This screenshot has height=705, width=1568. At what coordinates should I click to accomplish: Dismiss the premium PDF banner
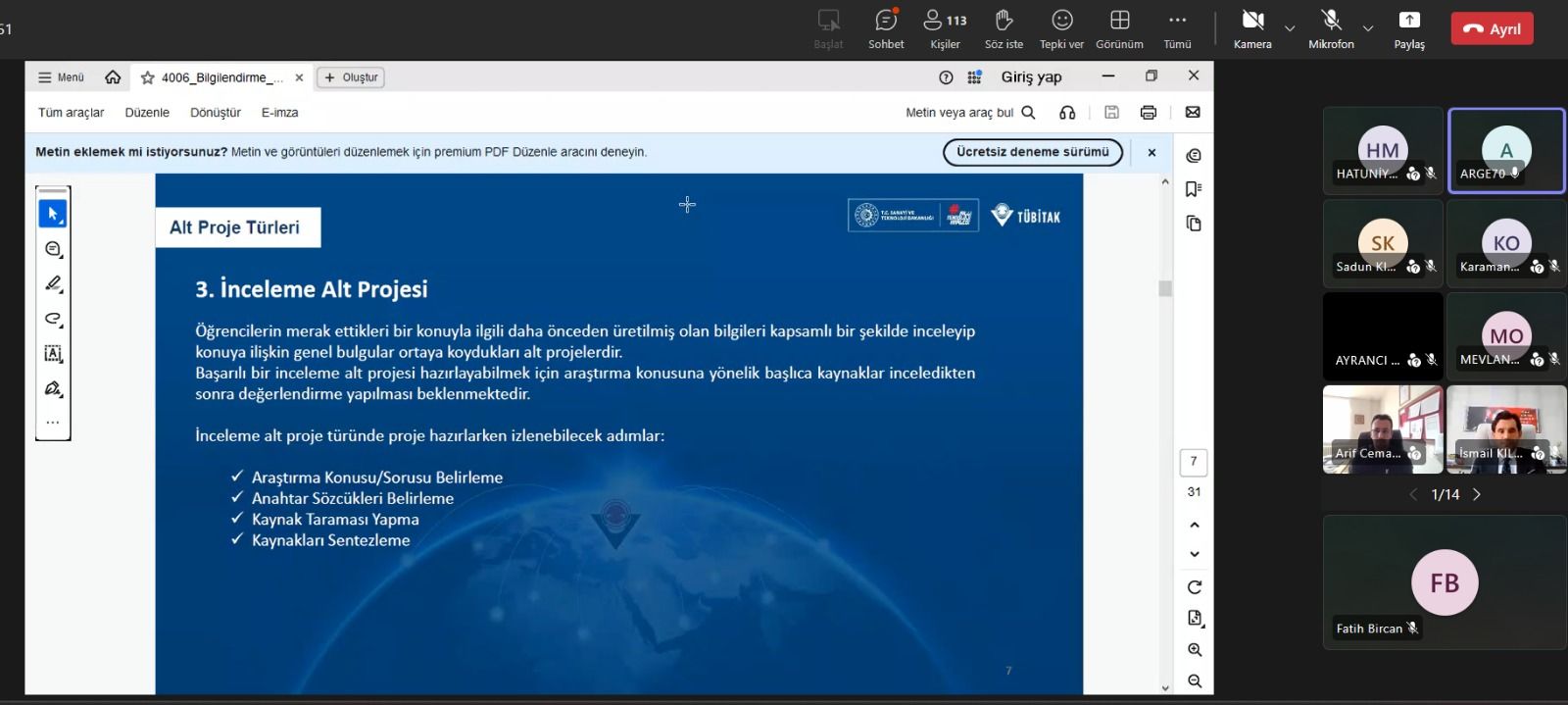click(1151, 152)
